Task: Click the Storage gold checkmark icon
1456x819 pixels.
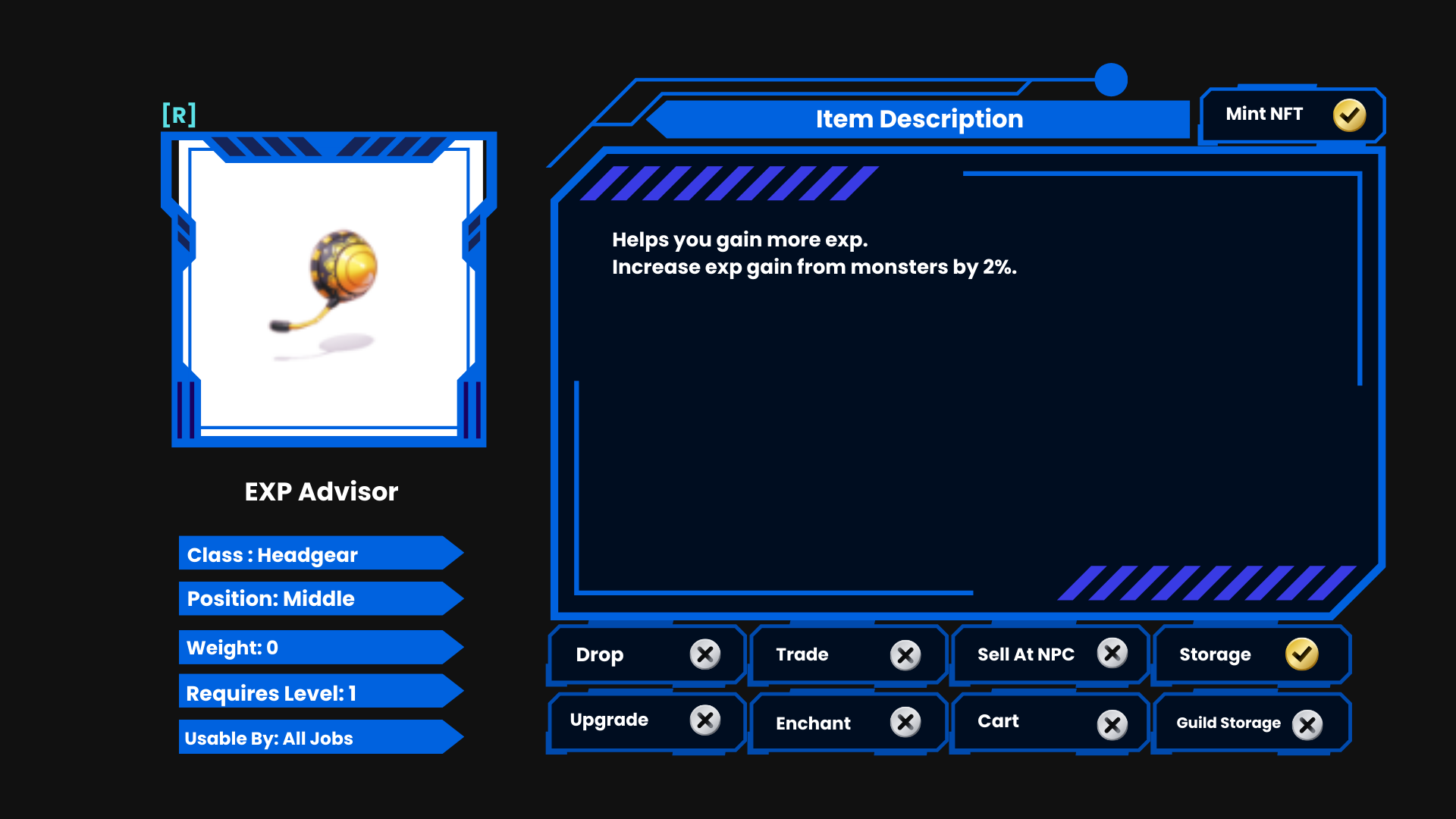Action: (1302, 654)
